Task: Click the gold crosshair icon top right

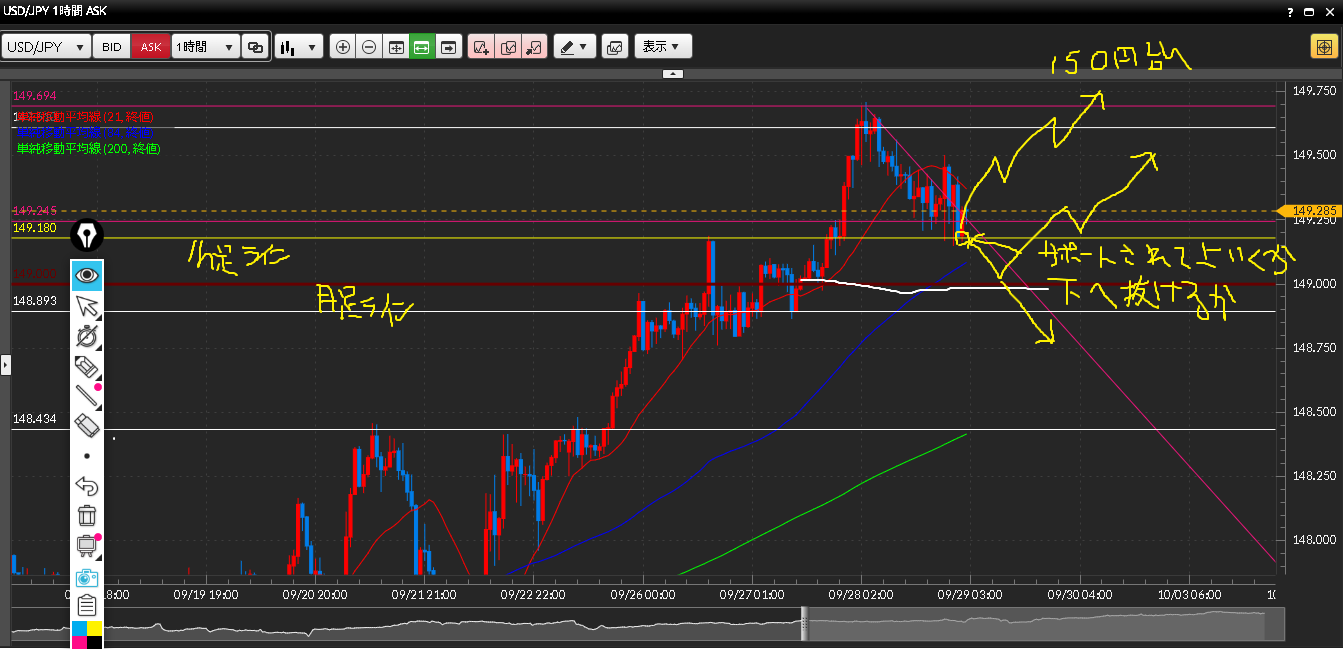Action: pyautogui.click(x=1322, y=47)
